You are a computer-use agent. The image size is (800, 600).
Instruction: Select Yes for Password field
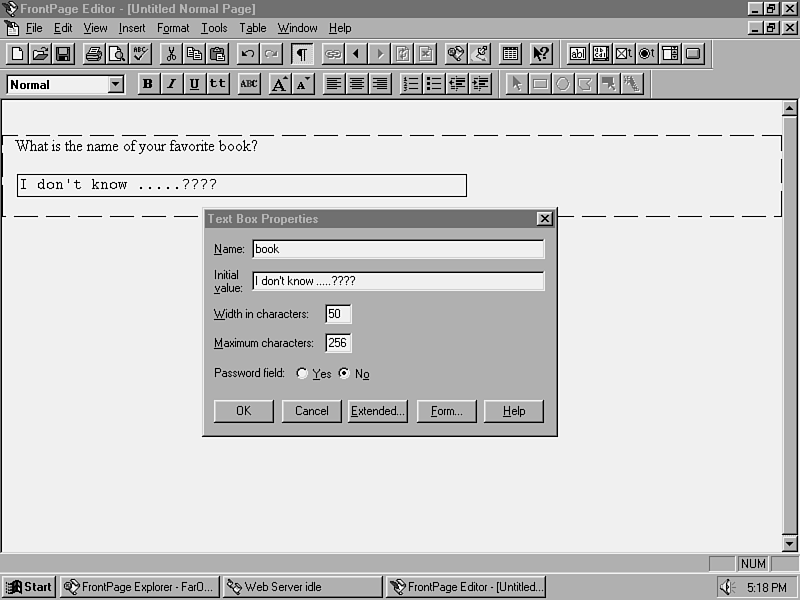(x=303, y=374)
